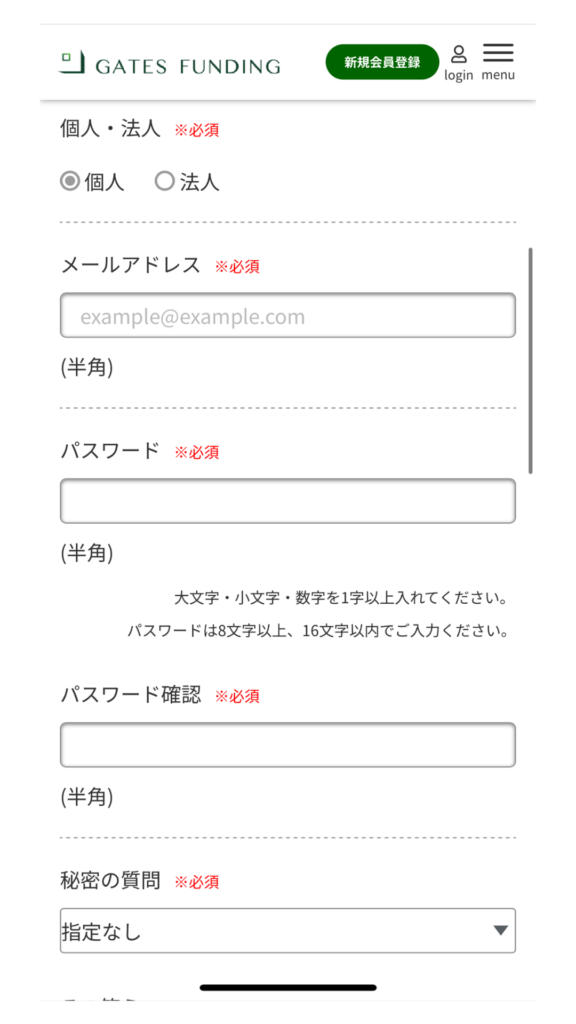
Task: Focus the メールアドレス input field
Action: (x=288, y=315)
